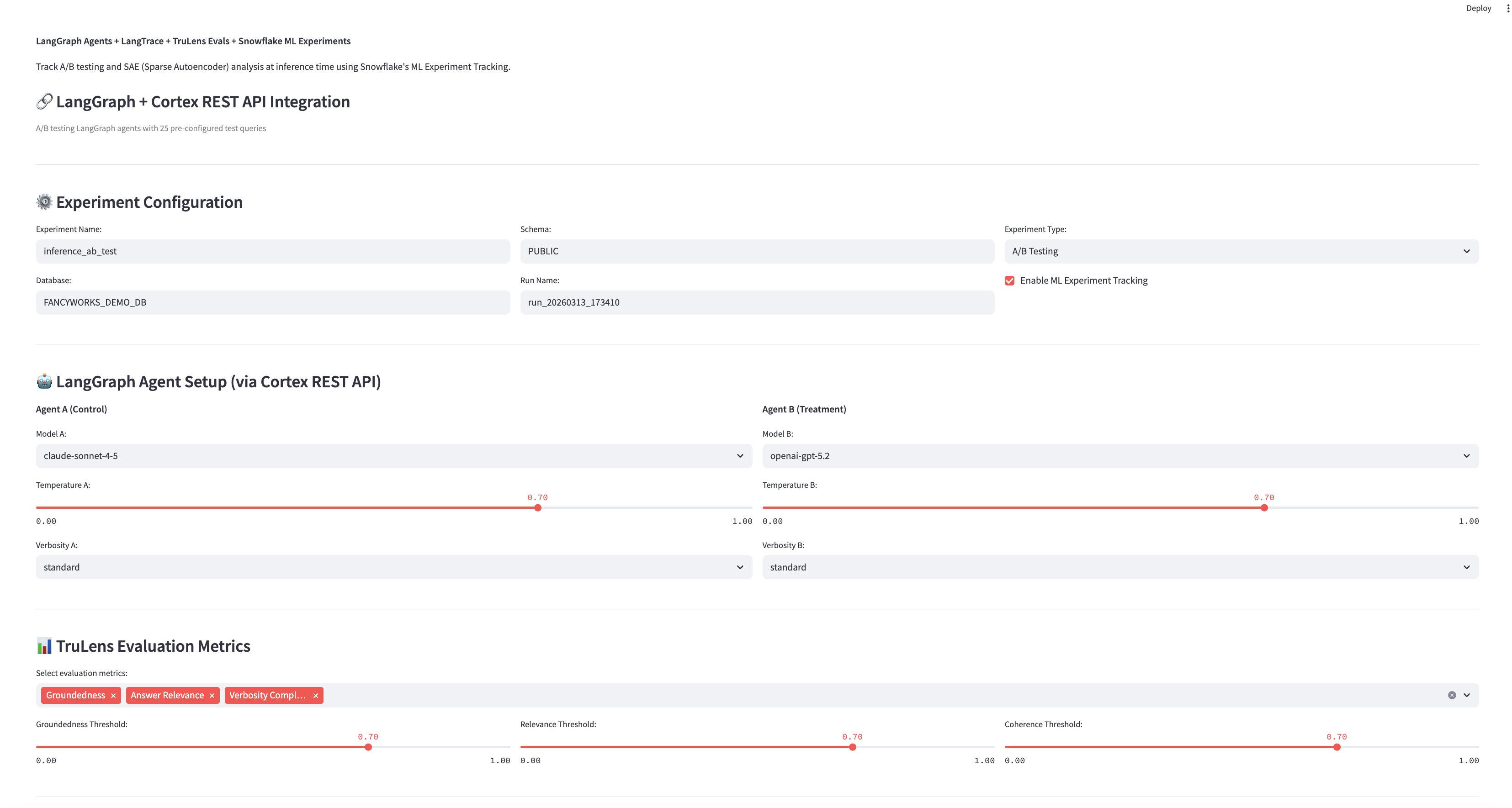Remove the Verbosity Compliance tag
The width and height of the screenshot is (1512, 808).
click(x=316, y=695)
